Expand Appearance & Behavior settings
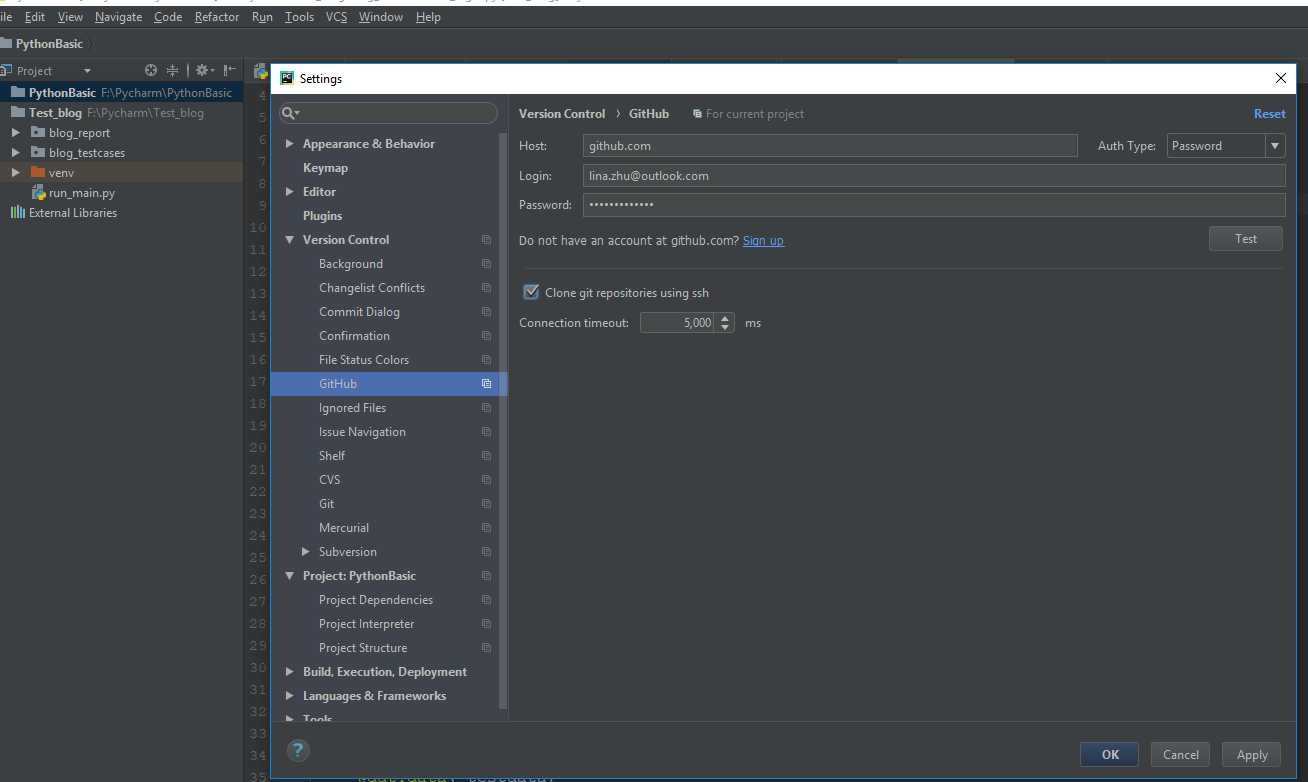 290,144
